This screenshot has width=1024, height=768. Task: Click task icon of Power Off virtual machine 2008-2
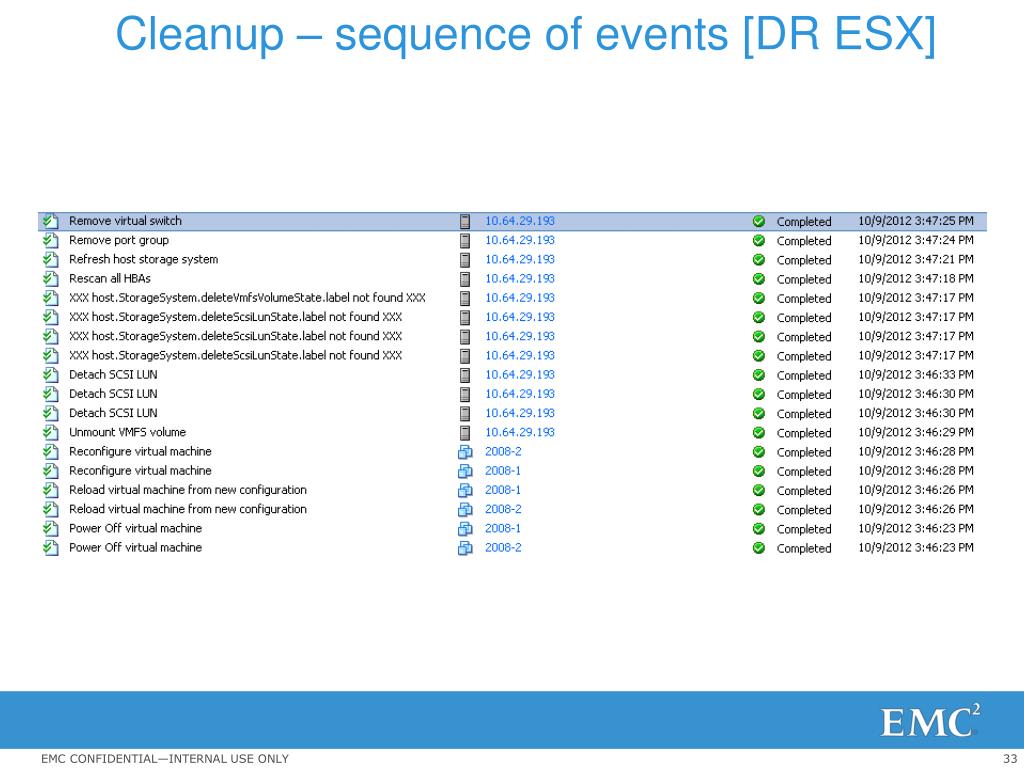[50, 548]
